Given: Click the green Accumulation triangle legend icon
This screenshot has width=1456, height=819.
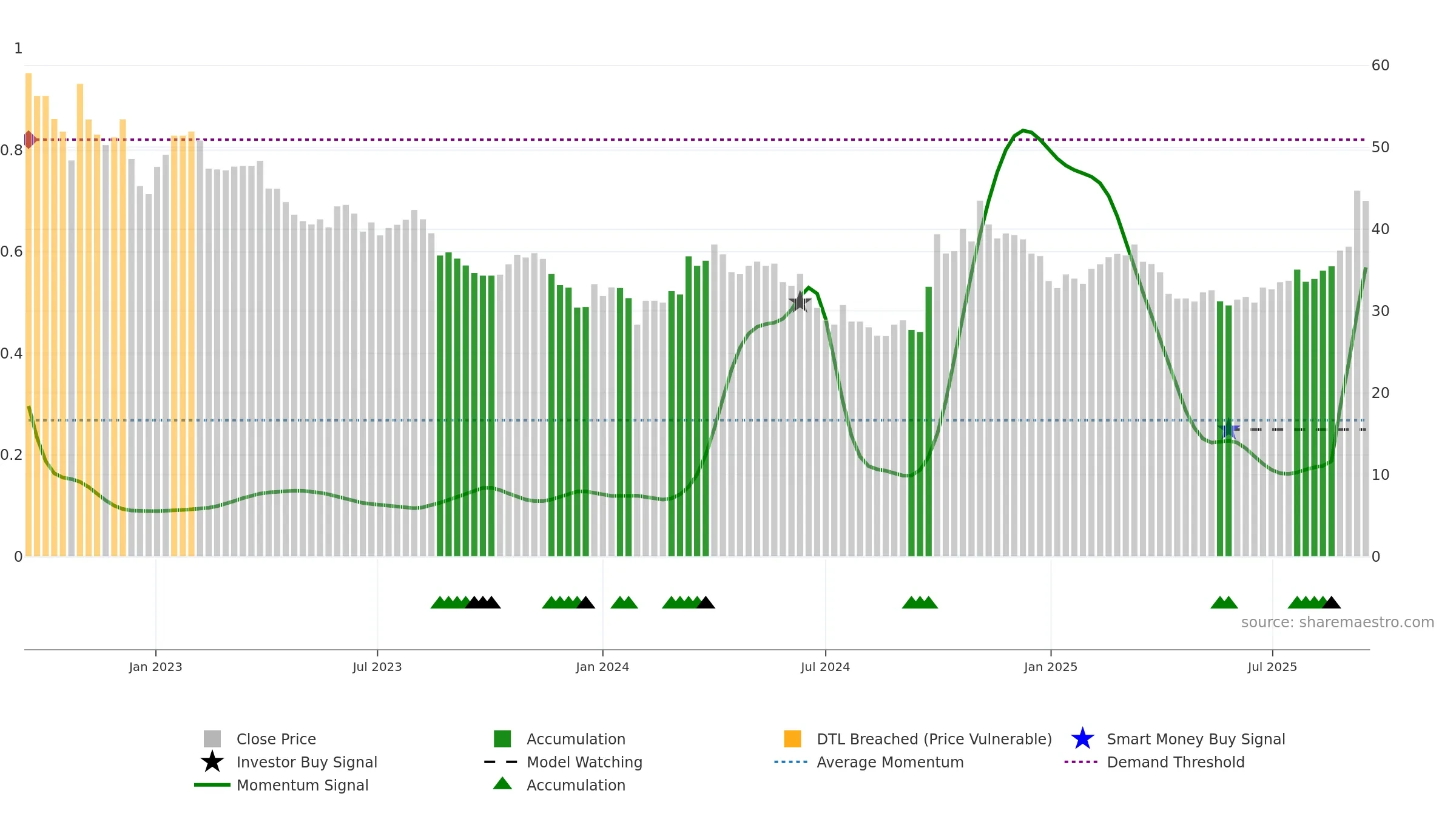Looking at the screenshot, I should (502, 784).
